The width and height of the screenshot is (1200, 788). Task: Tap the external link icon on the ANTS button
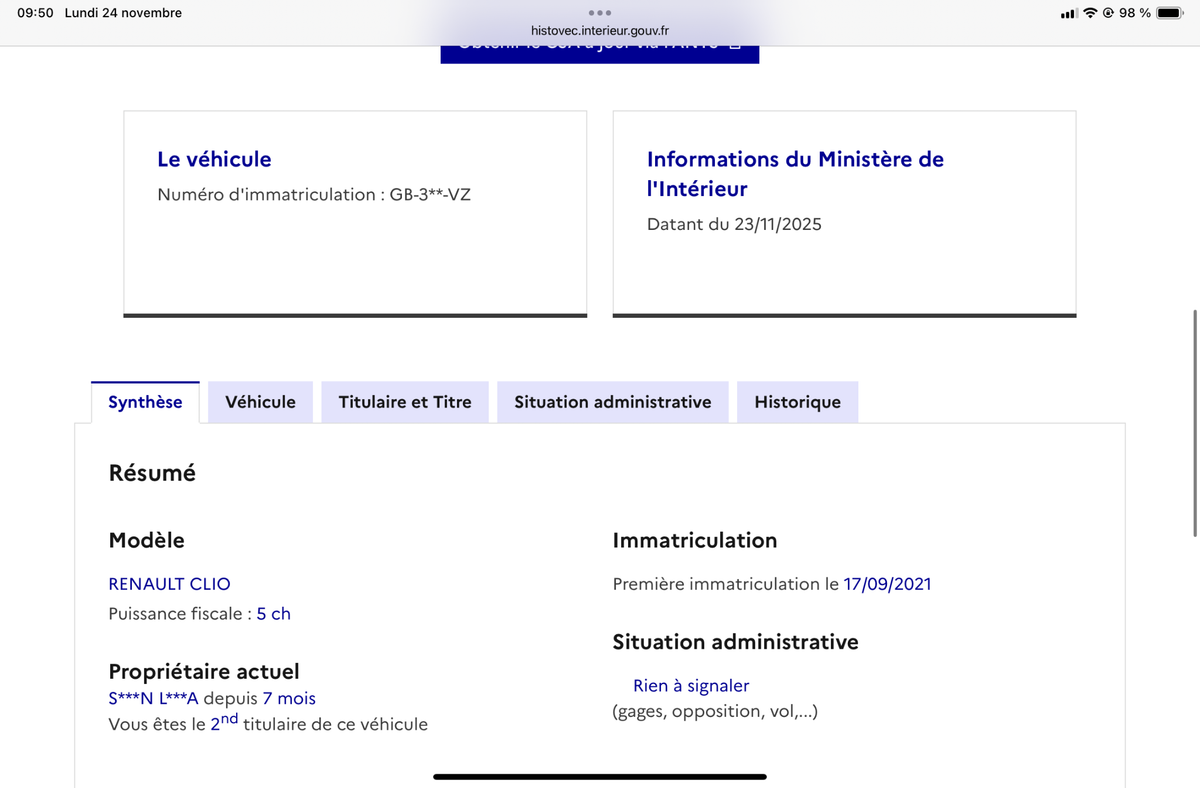[x=735, y=45]
